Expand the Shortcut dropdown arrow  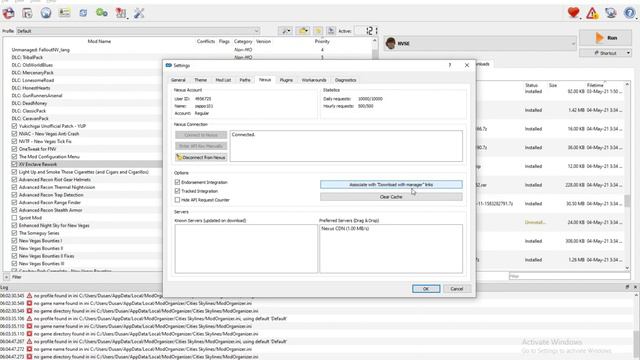tap(628, 53)
